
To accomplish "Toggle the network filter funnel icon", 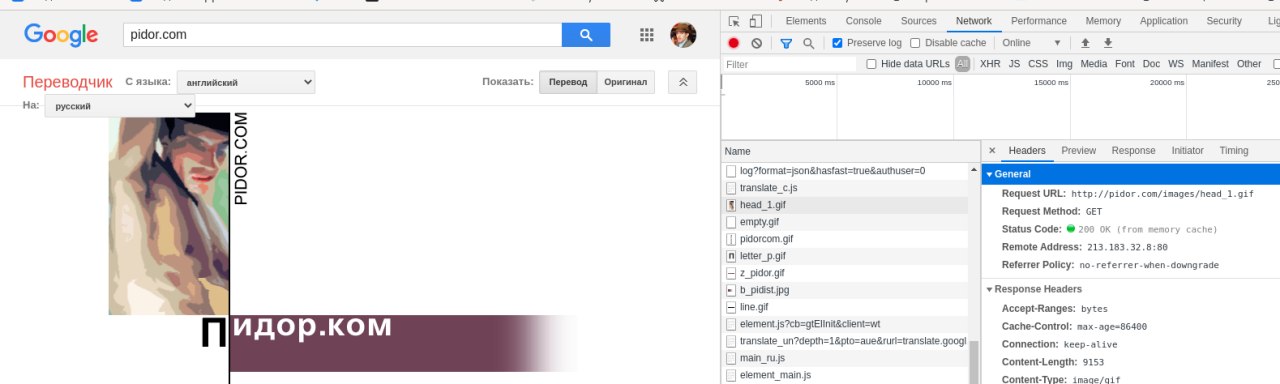I will pos(786,43).
